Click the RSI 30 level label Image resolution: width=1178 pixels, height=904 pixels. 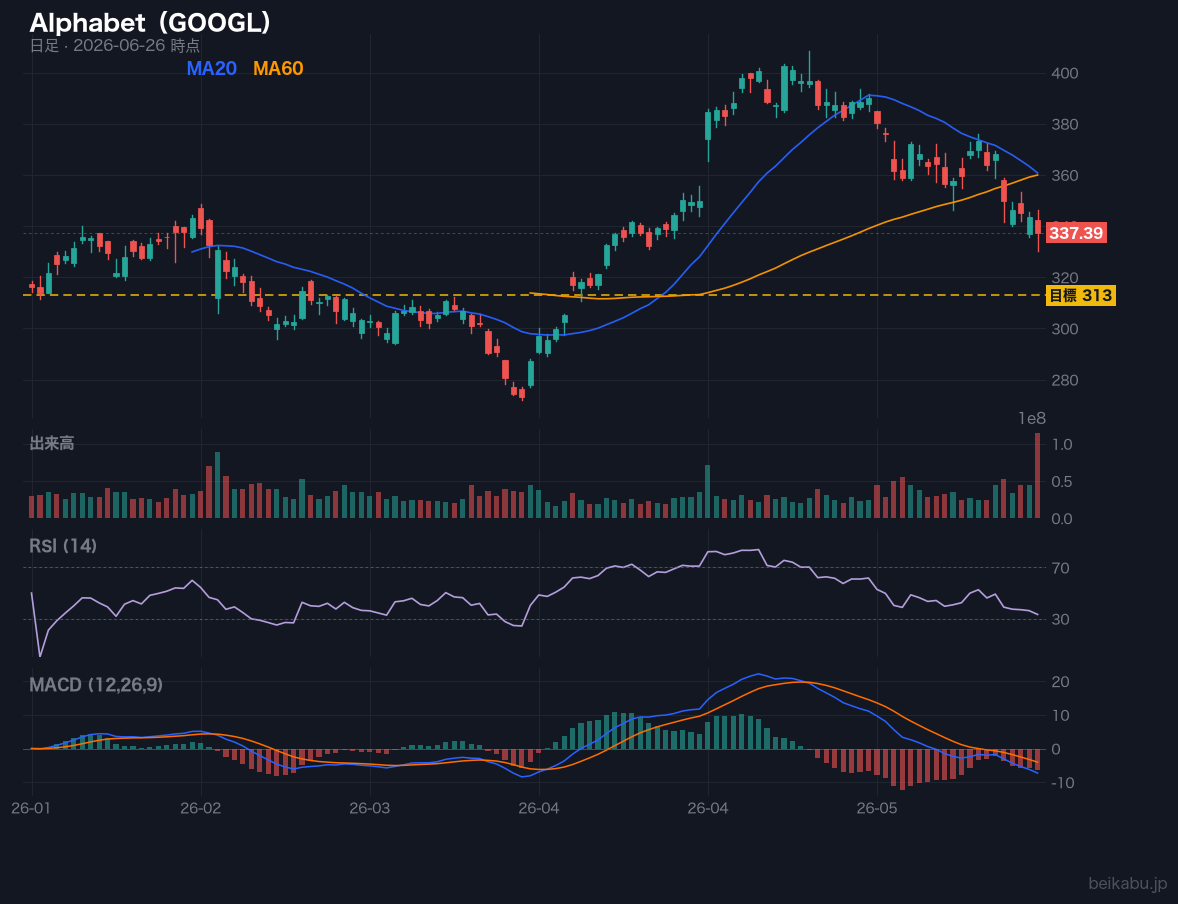coord(1061,619)
